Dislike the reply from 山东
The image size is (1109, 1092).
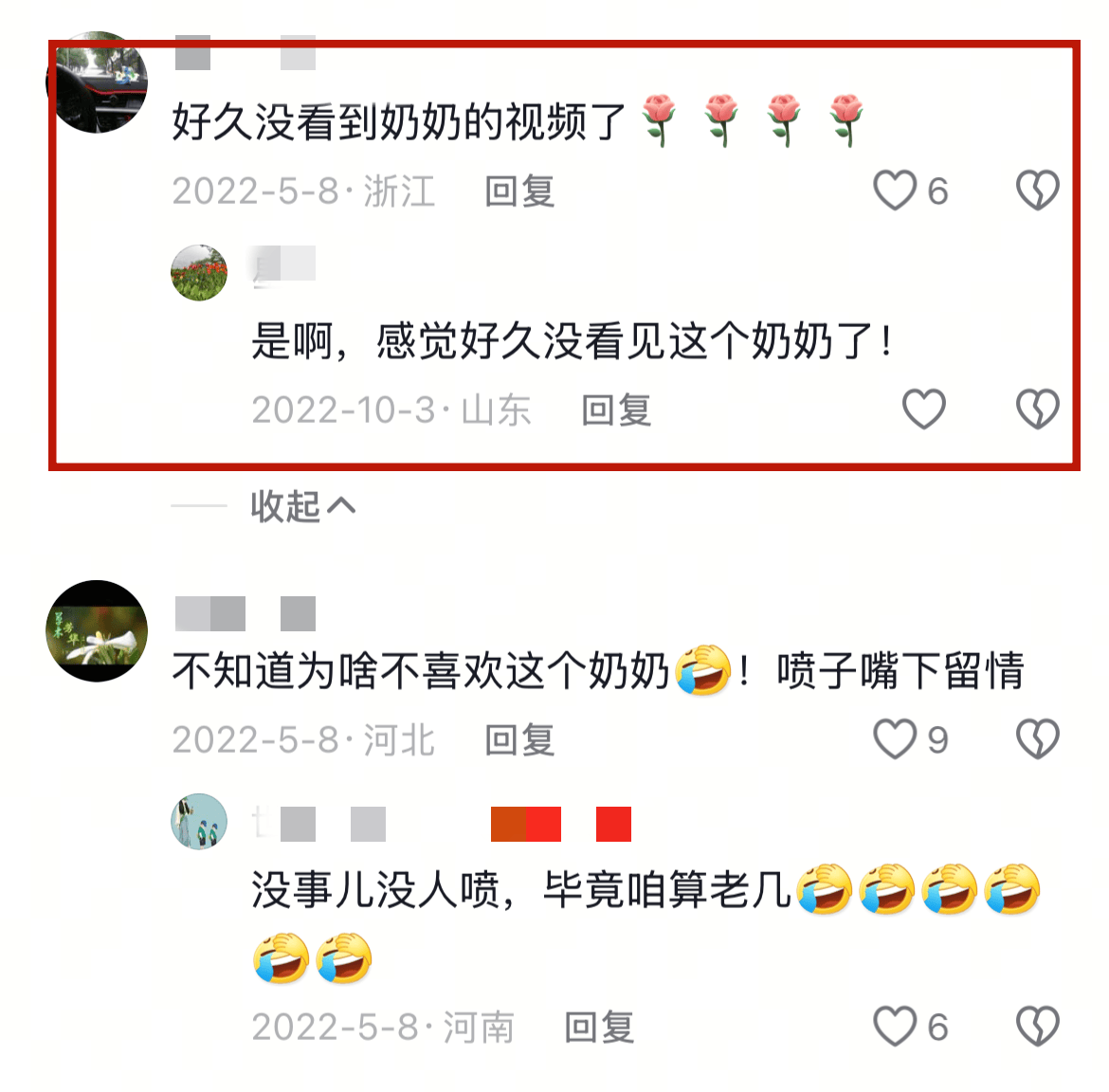[1038, 409]
